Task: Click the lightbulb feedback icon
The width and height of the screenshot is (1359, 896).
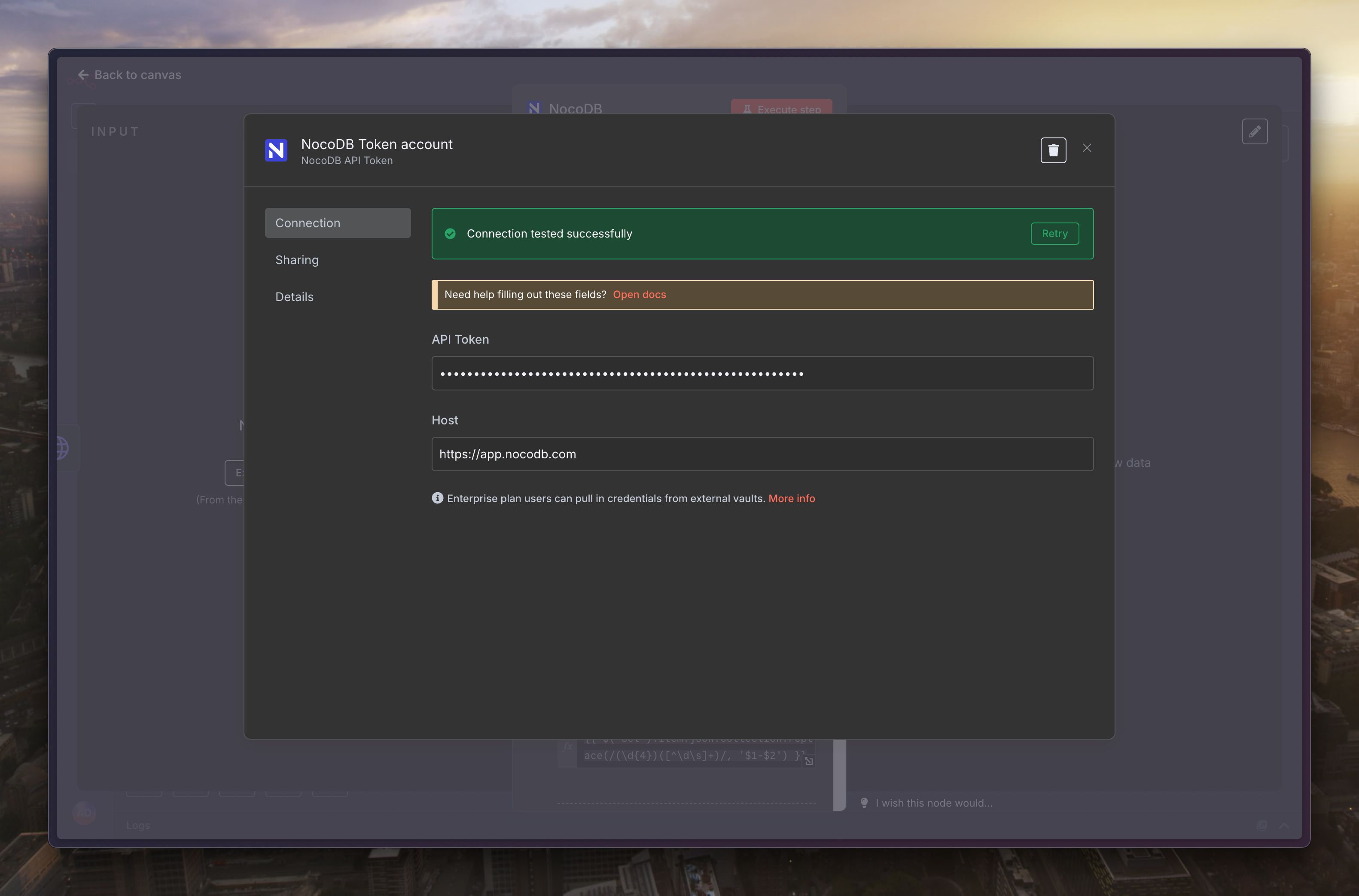Action: pyautogui.click(x=864, y=803)
